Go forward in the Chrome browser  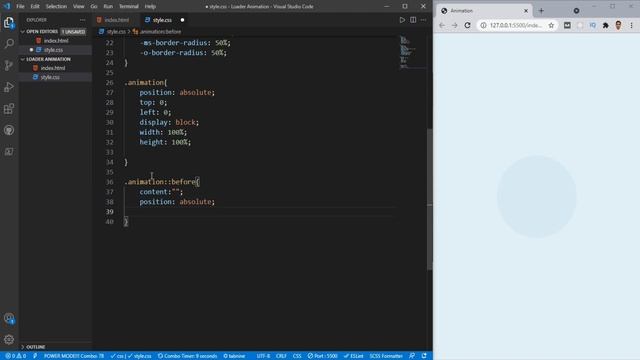pos(455,25)
